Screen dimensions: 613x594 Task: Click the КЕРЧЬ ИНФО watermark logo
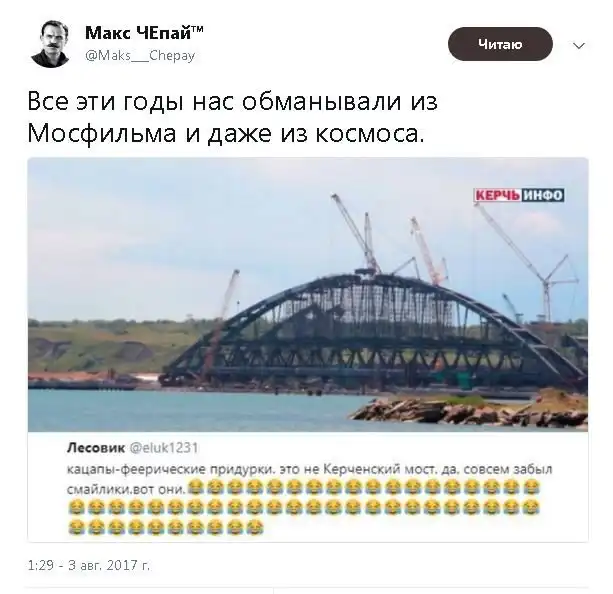point(519,195)
